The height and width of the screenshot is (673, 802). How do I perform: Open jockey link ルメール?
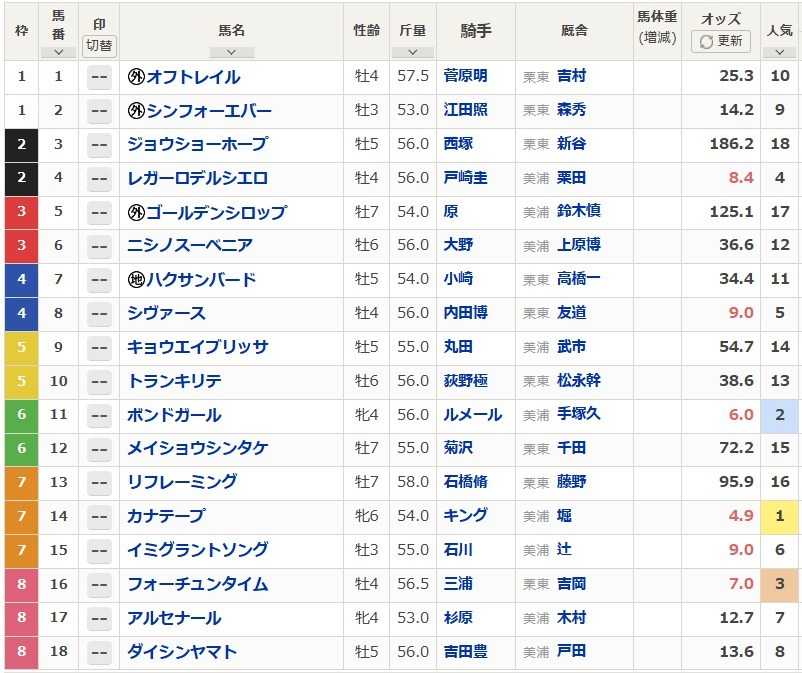tap(473, 415)
